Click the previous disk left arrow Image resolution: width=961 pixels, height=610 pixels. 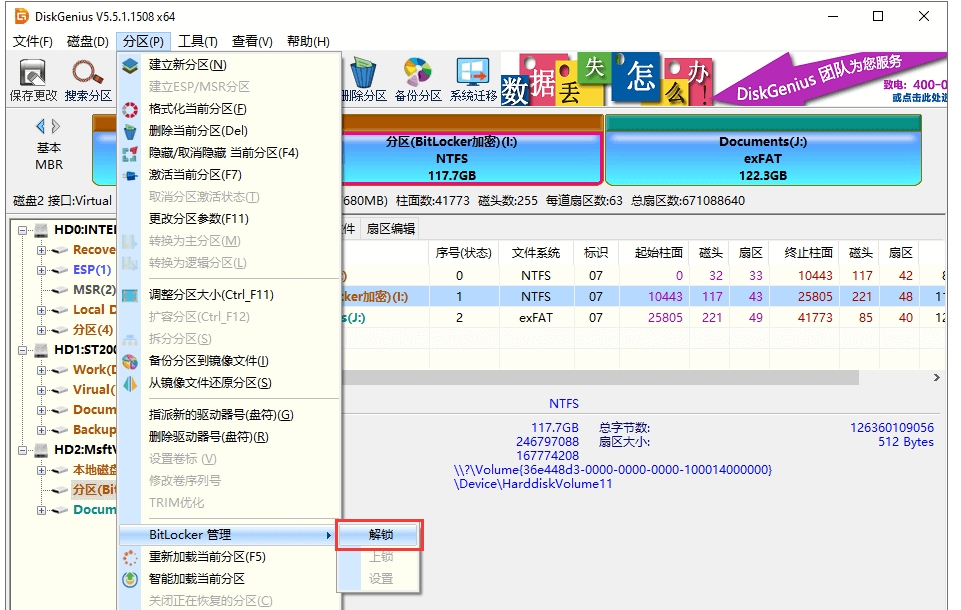41,127
